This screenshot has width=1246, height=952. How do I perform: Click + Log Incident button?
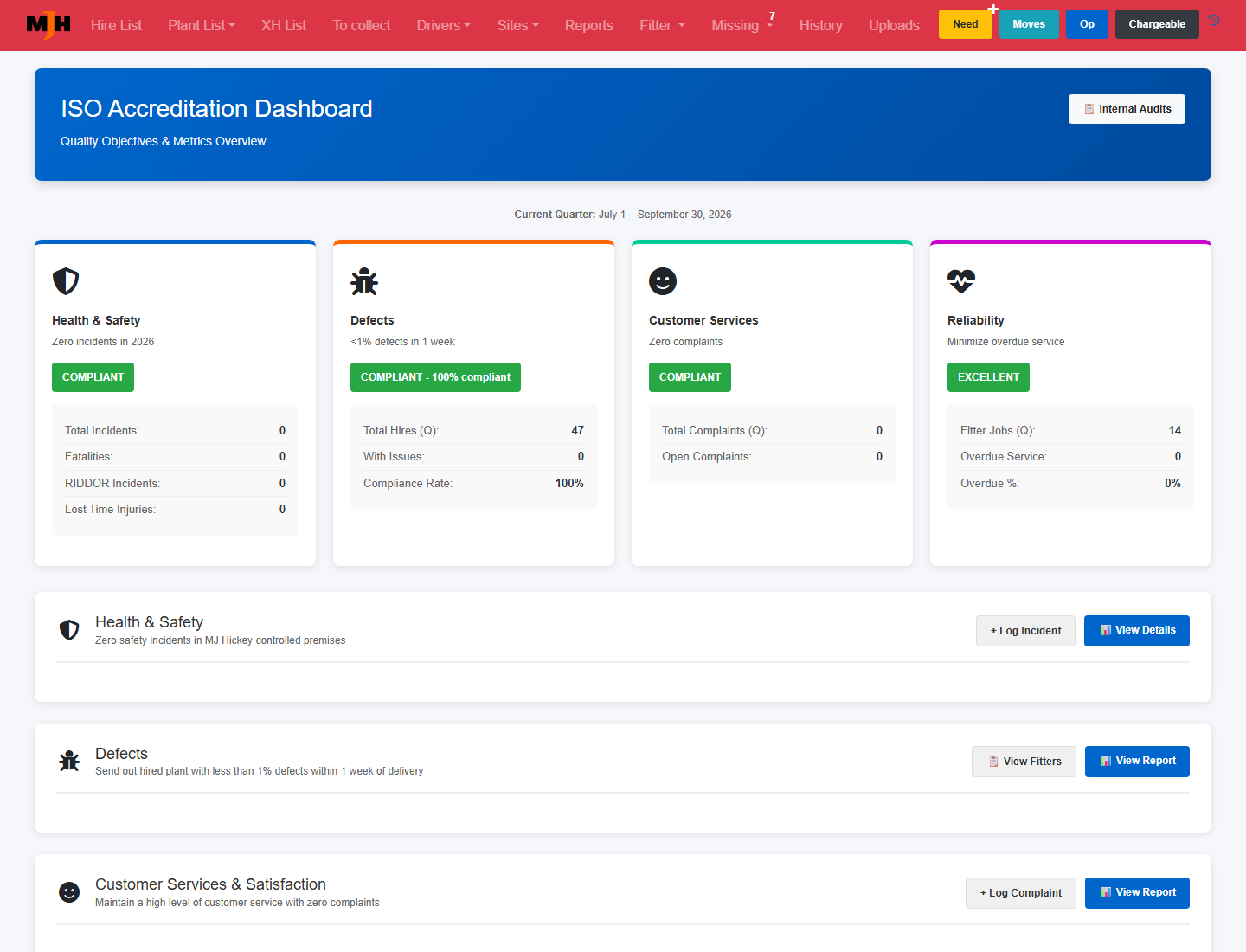1025,631
